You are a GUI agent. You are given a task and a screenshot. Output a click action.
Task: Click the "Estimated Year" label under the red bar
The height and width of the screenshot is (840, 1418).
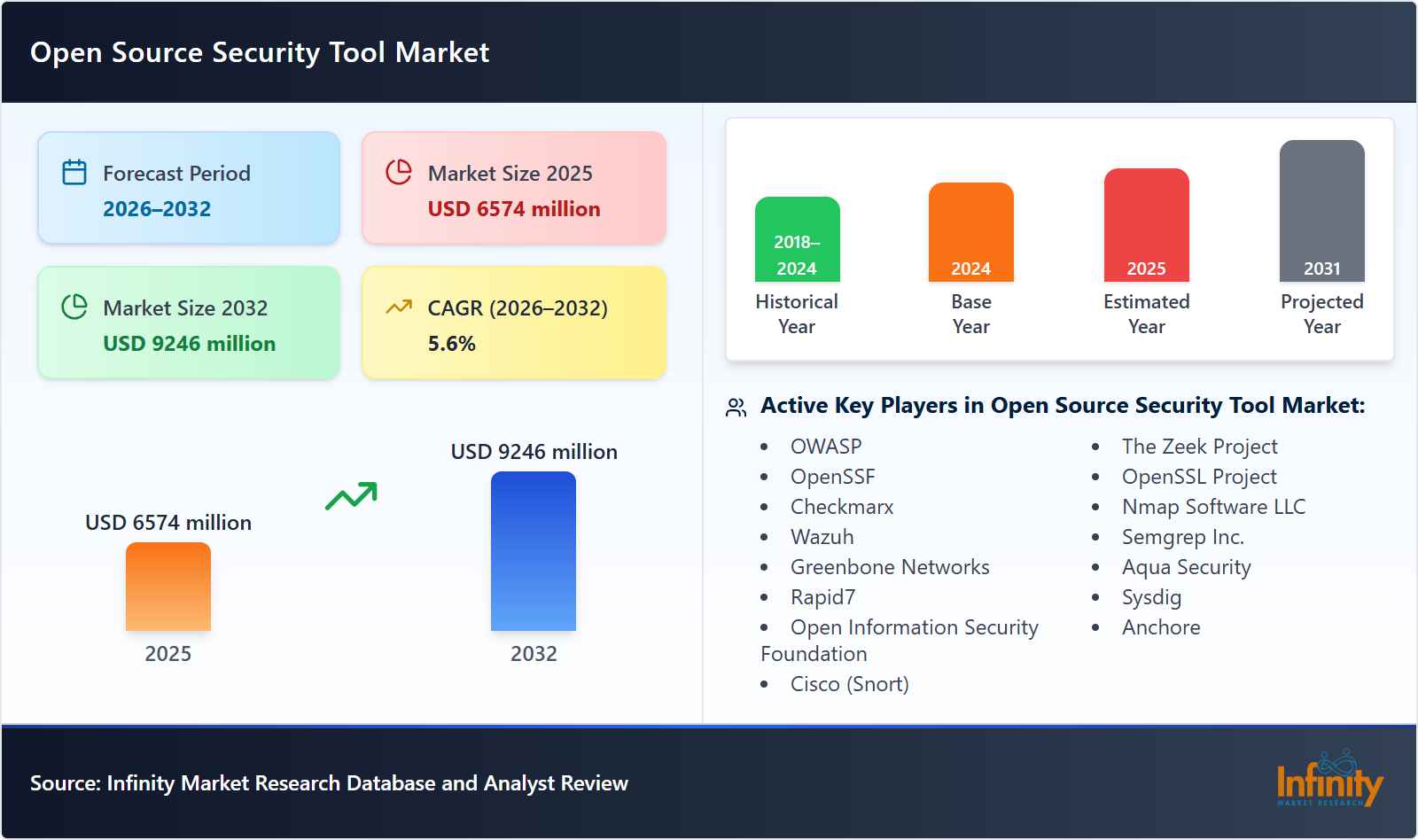1147,314
